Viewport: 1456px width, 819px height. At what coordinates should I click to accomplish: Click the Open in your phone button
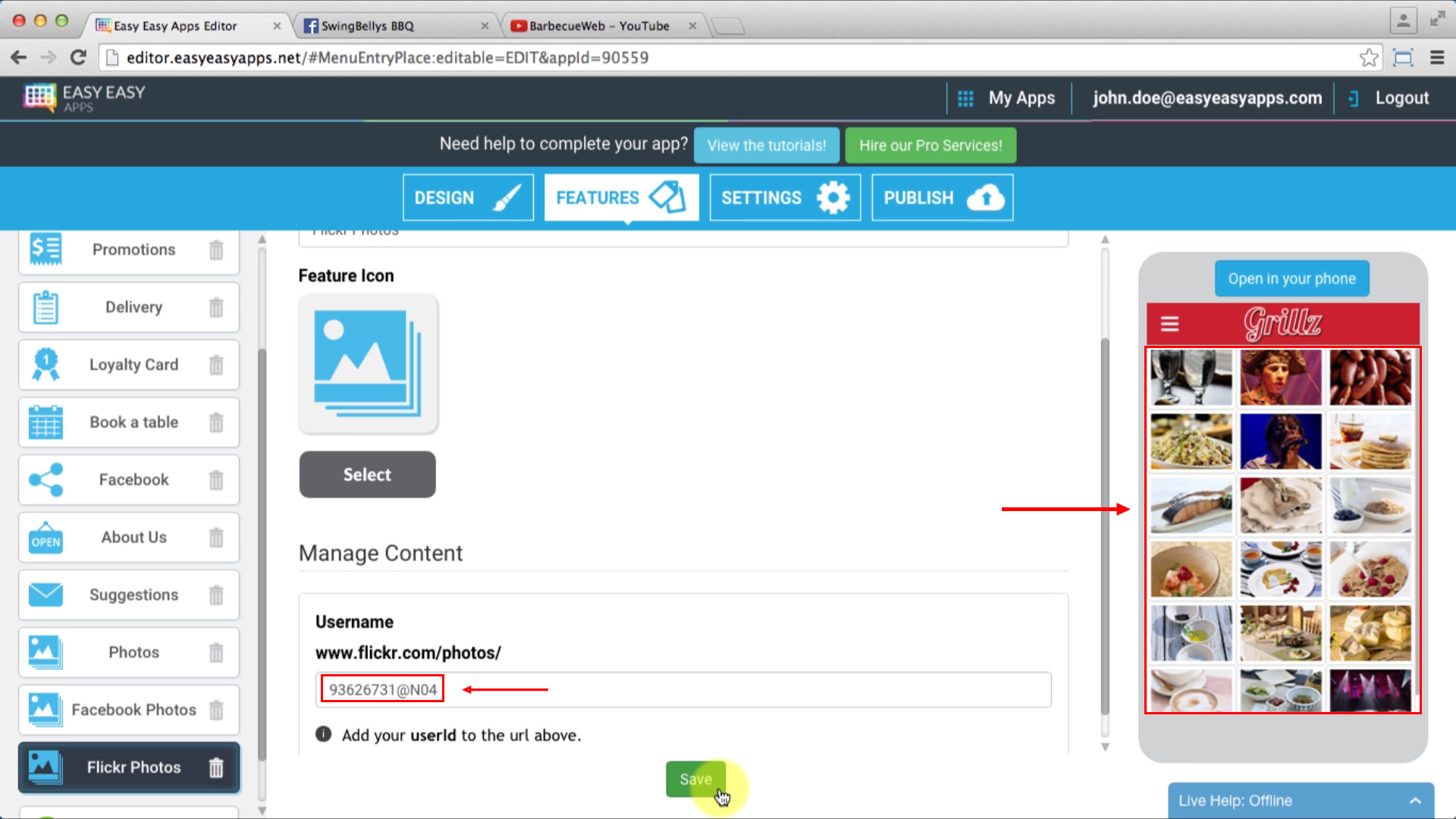click(1292, 279)
